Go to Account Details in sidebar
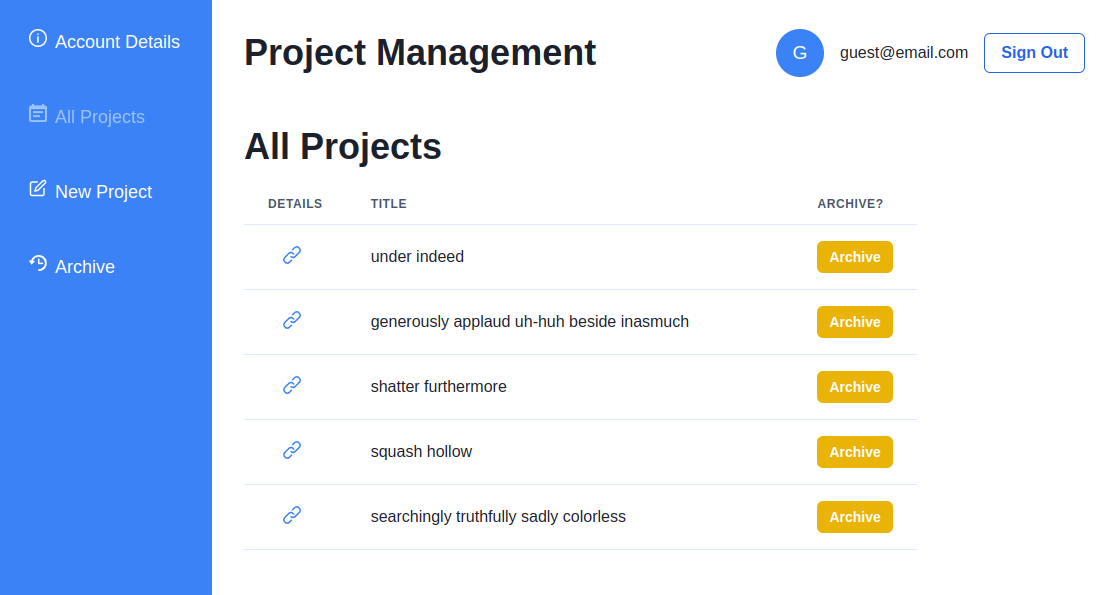This screenshot has height=595, width=1102. tap(117, 42)
